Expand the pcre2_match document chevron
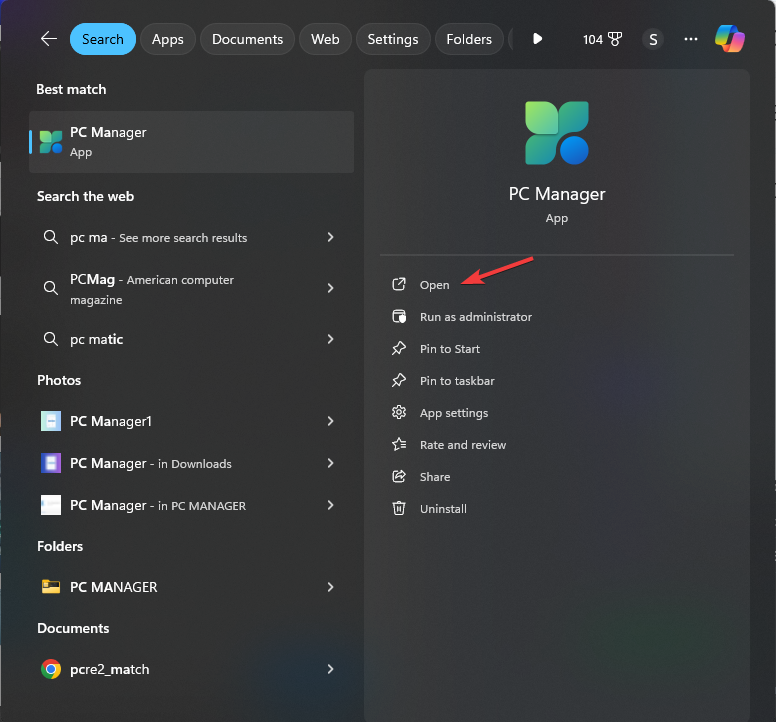Image resolution: width=776 pixels, height=722 pixels. (x=330, y=669)
